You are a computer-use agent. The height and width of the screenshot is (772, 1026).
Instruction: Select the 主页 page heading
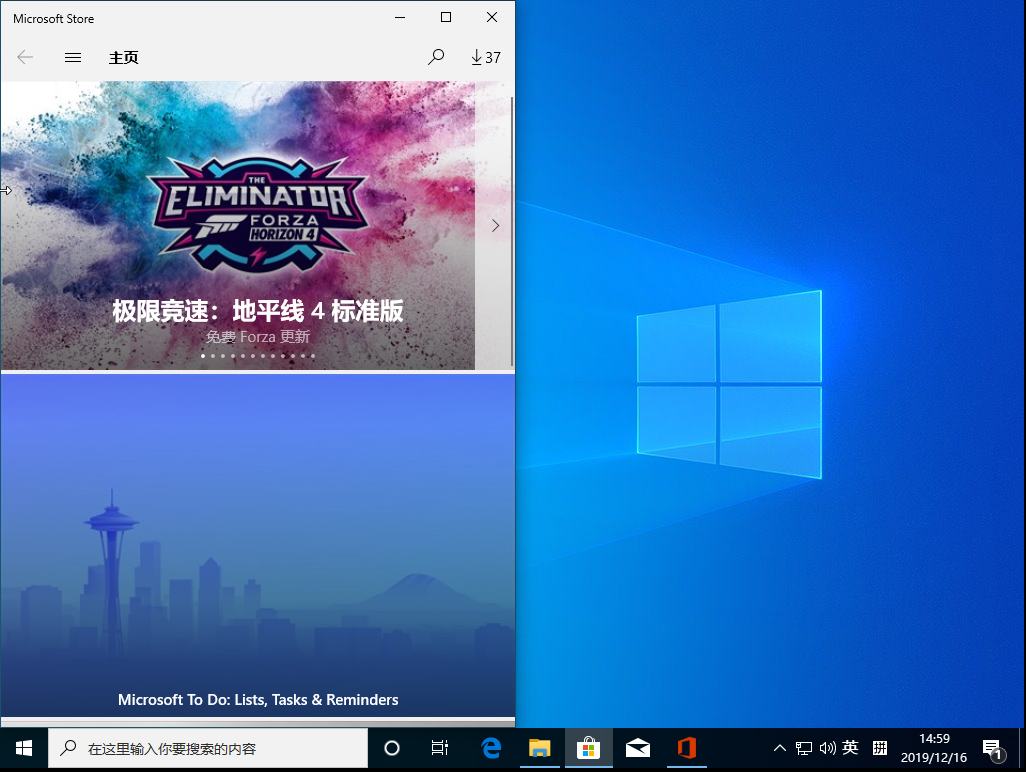[x=124, y=57]
